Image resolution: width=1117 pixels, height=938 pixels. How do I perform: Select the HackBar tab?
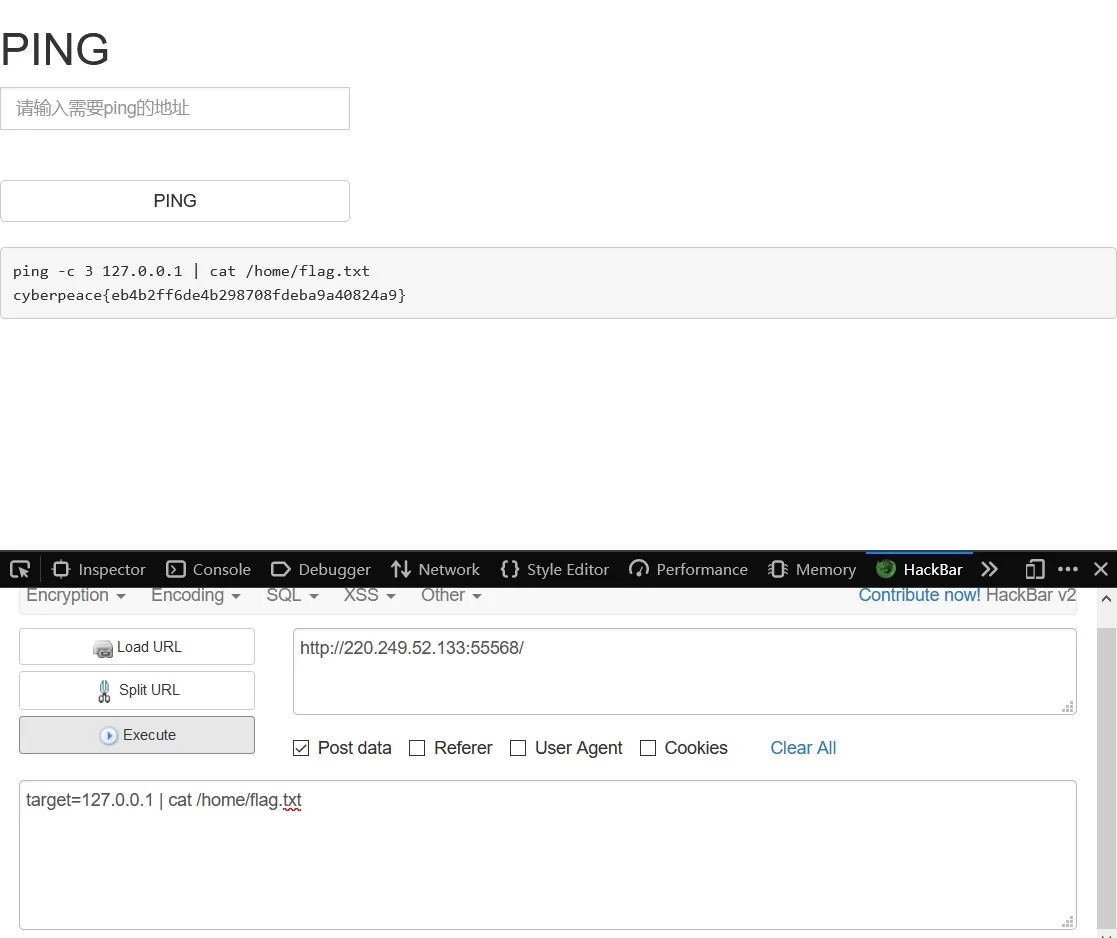click(x=920, y=569)
